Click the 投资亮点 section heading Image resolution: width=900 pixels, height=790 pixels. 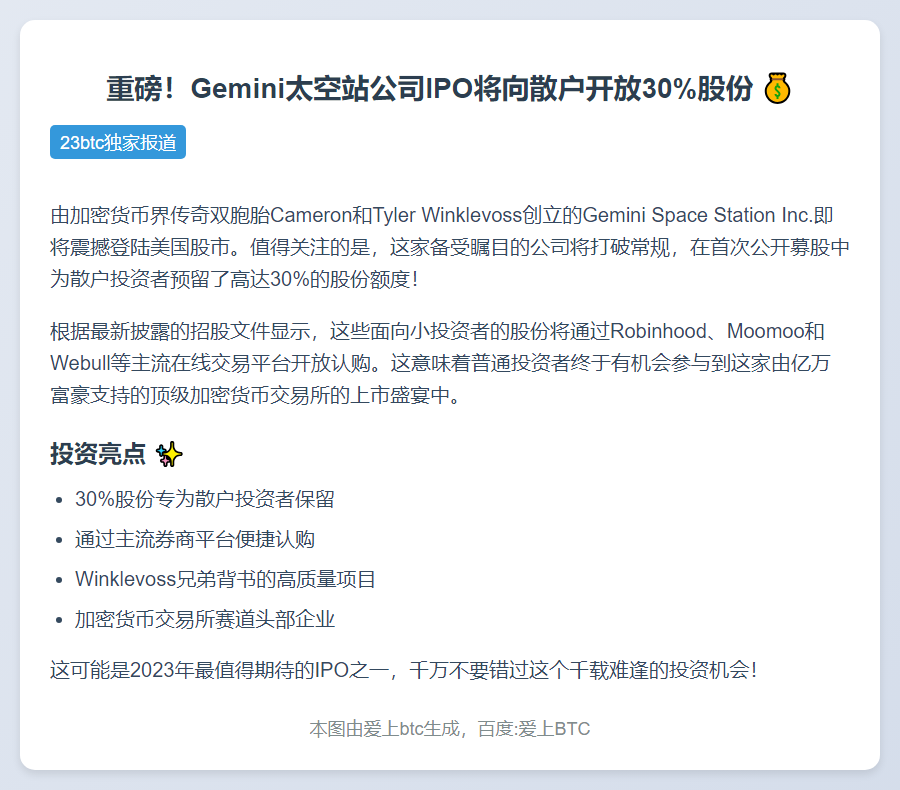click(98, 455)
